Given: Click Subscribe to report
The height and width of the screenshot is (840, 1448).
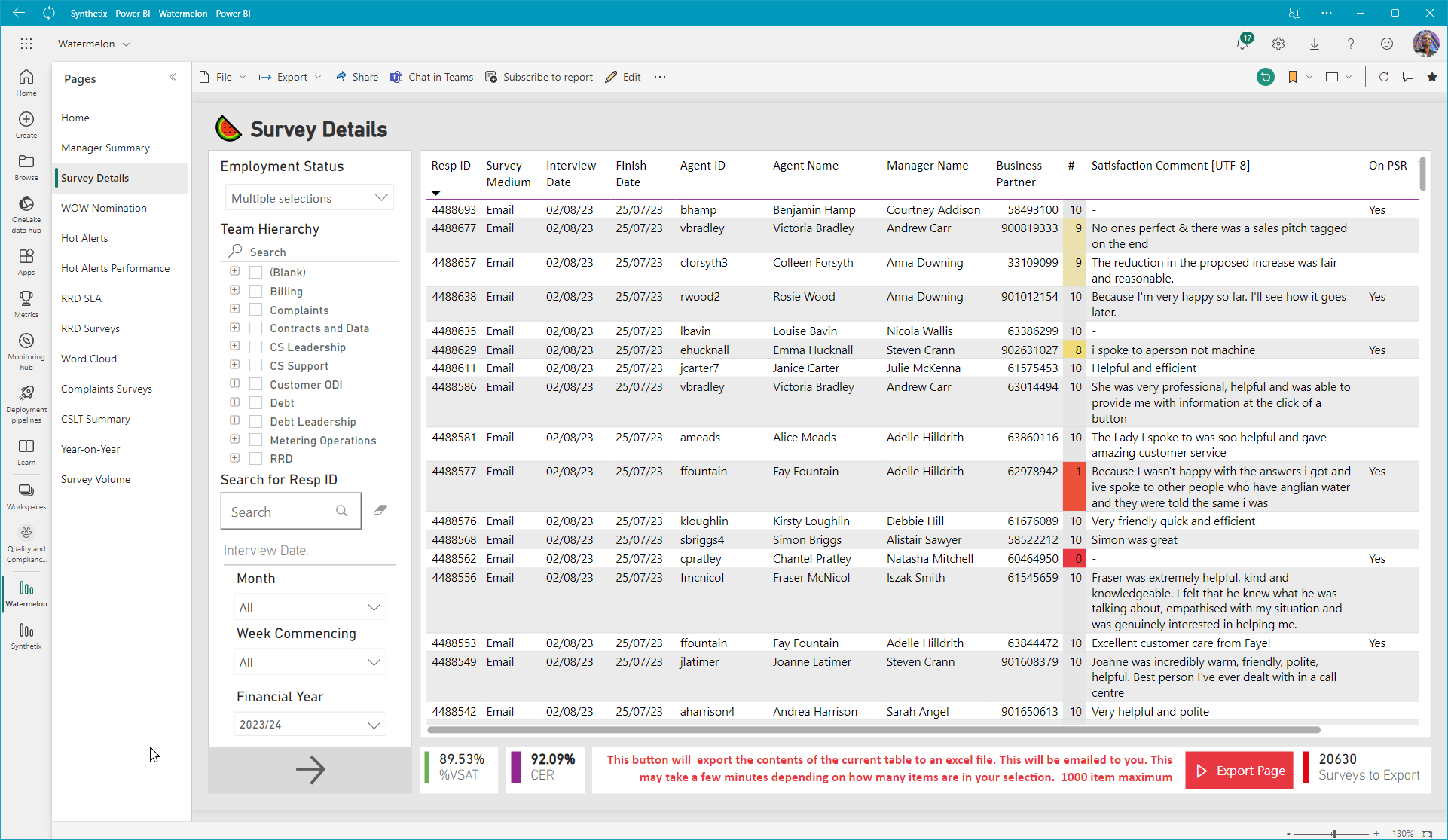Looking at the screenshot, I should click(539, 77).
